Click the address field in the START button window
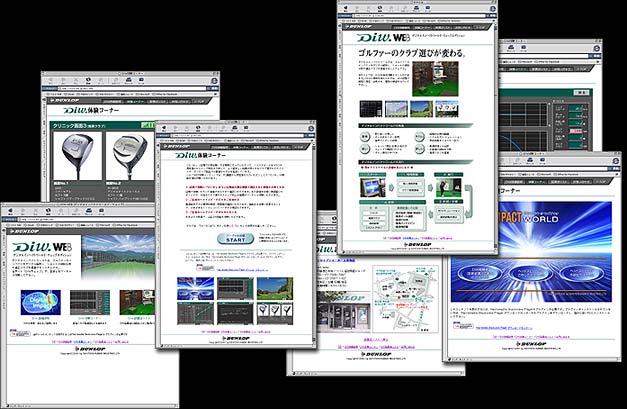The height and width of the screenshot is (409, 627). point(237,136)
